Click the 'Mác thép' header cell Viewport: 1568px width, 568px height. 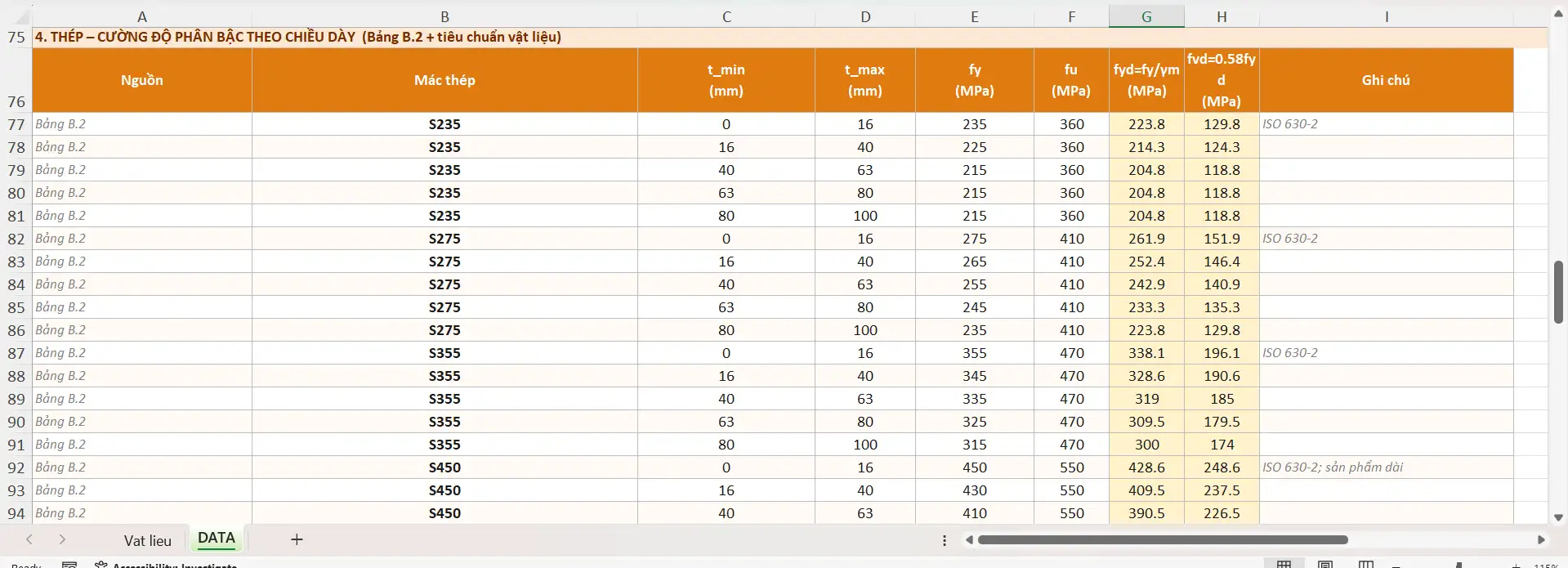point(444,80)
